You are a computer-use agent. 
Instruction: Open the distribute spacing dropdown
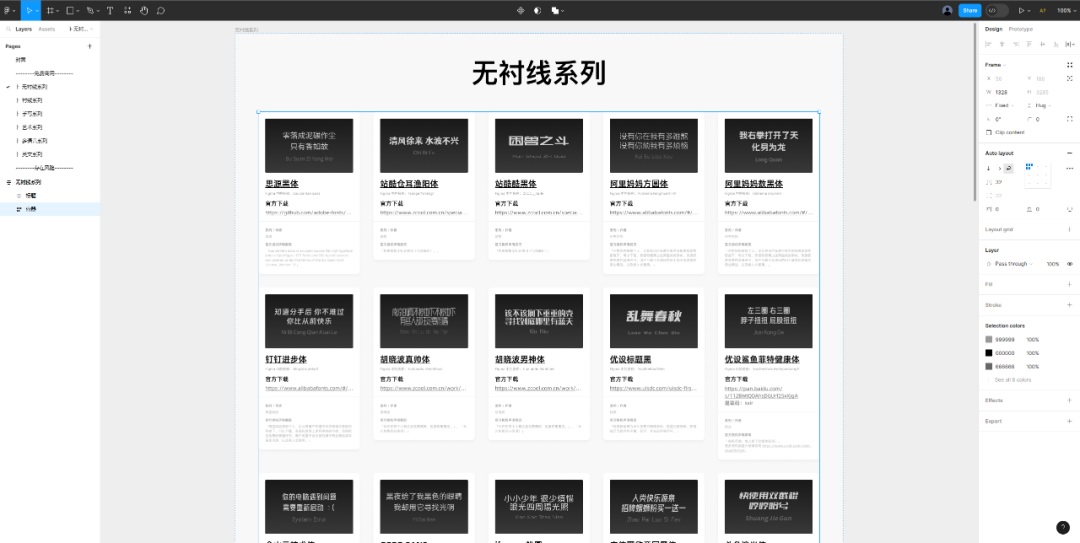pyautogui.click(x=1070, y=44)
